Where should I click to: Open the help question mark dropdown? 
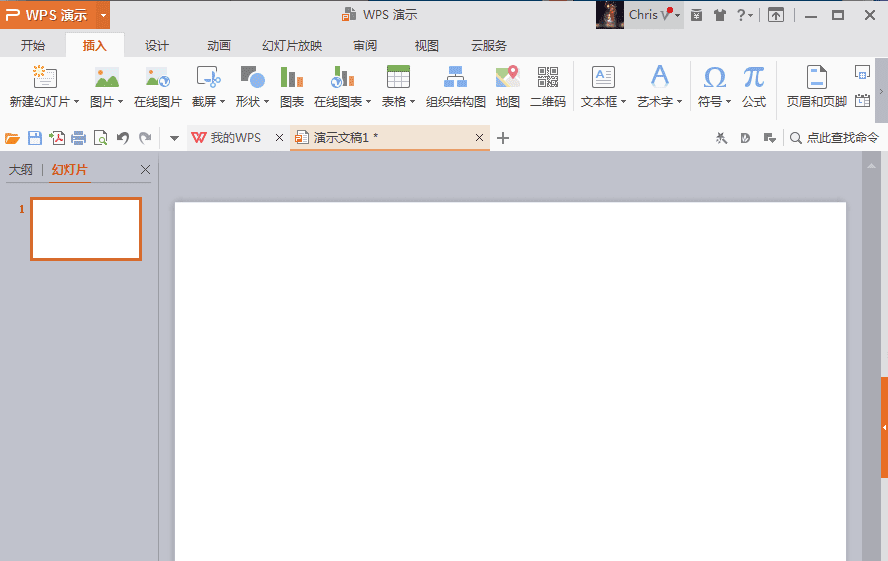(744, 15)
